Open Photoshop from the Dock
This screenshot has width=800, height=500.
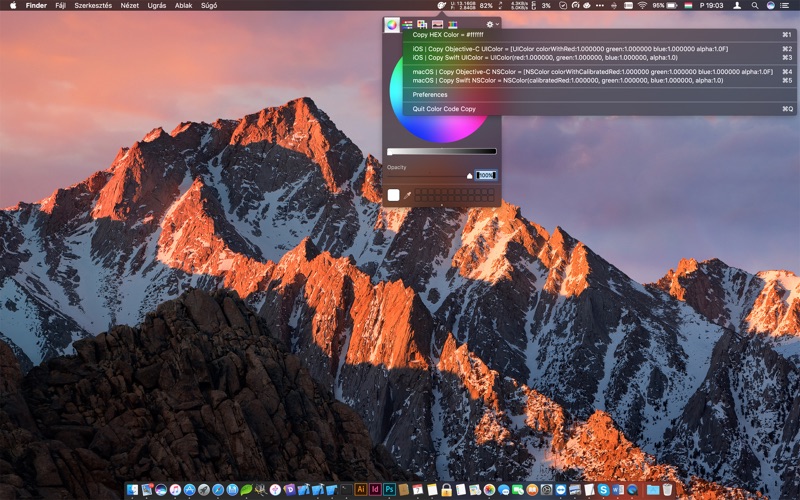[389, 490]
